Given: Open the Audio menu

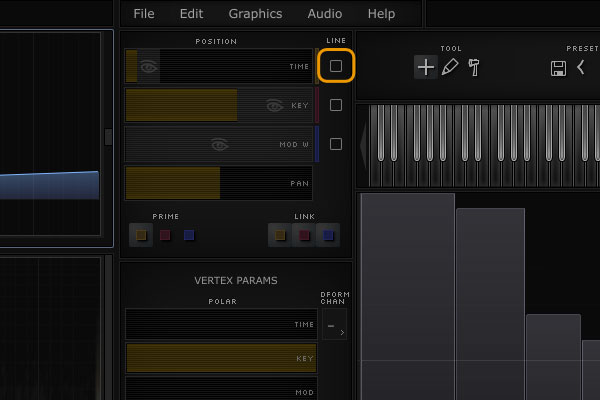Looking at the screenshot, I should 324,14.
